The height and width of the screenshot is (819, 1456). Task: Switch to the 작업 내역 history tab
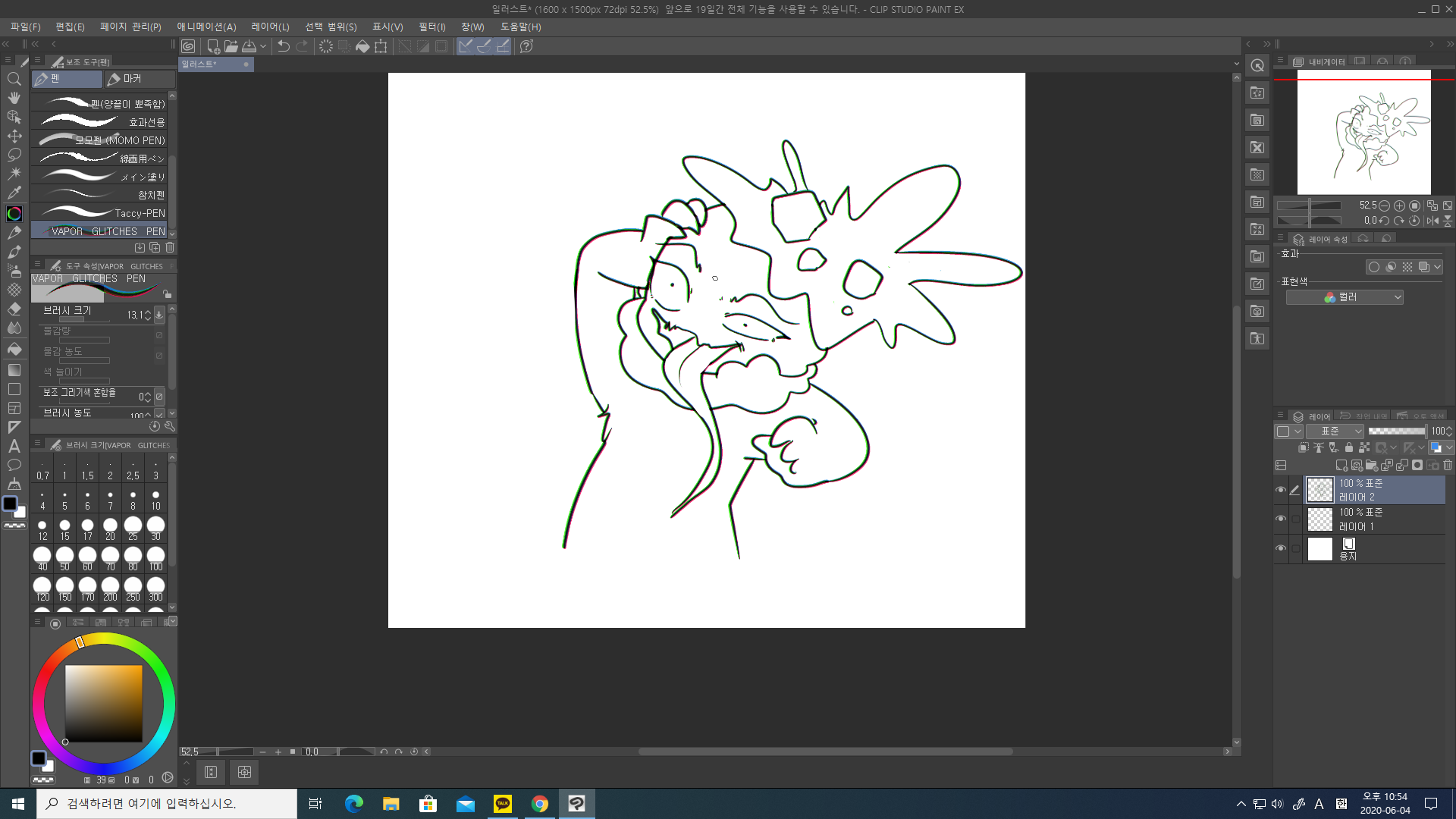point(1363,416)
